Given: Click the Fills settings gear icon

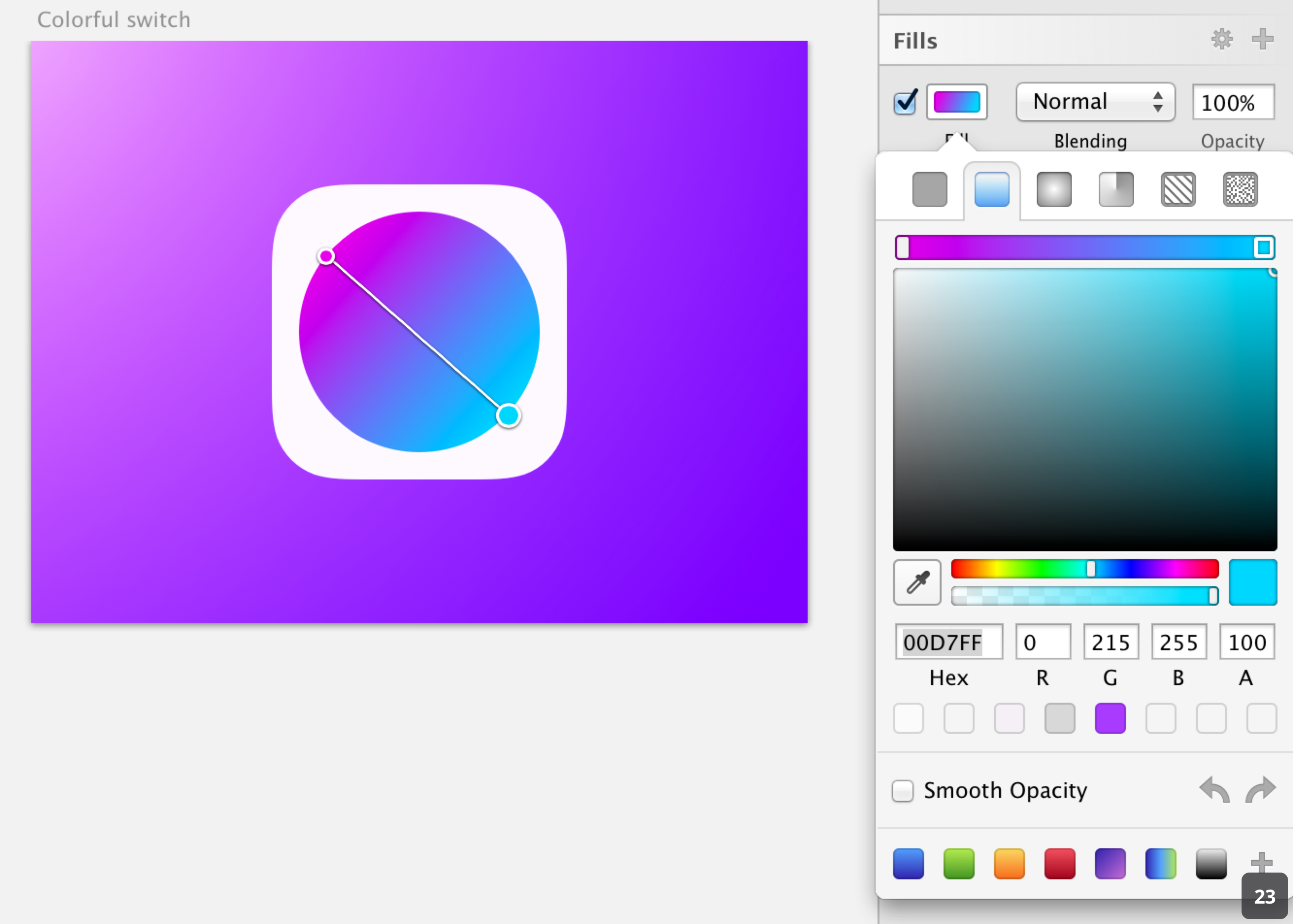Looking at the screenshot, I should (x=1221, y=39).
